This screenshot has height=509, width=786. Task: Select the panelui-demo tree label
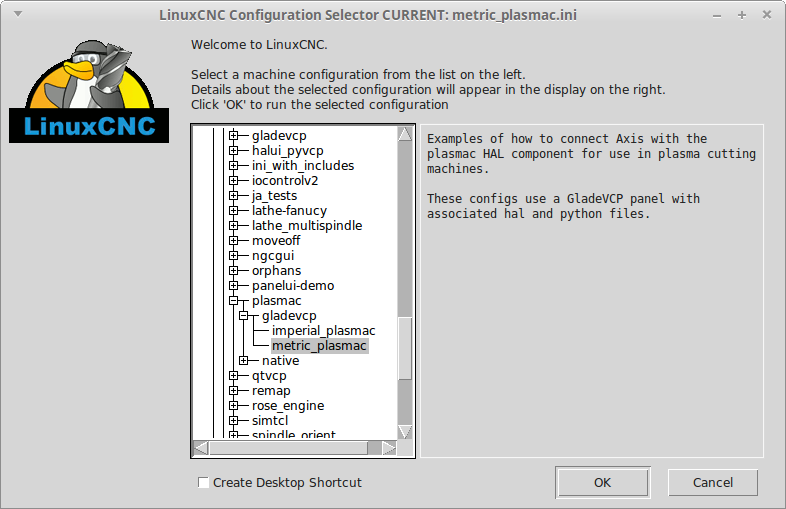click(x=293, y=286)
